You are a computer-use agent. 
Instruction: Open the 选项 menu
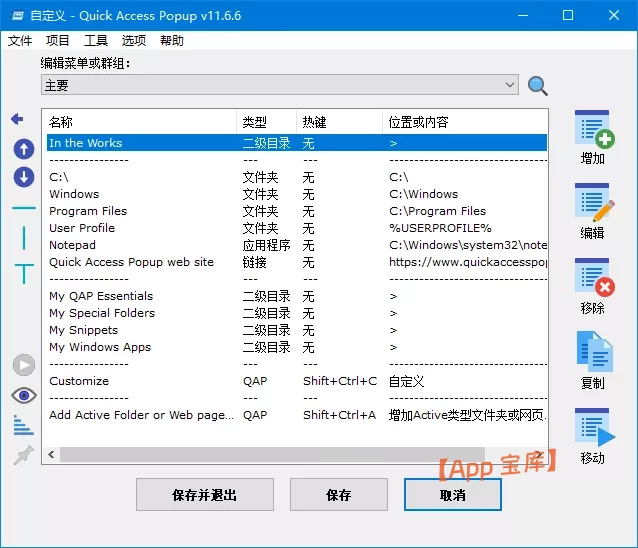[133, 41]
